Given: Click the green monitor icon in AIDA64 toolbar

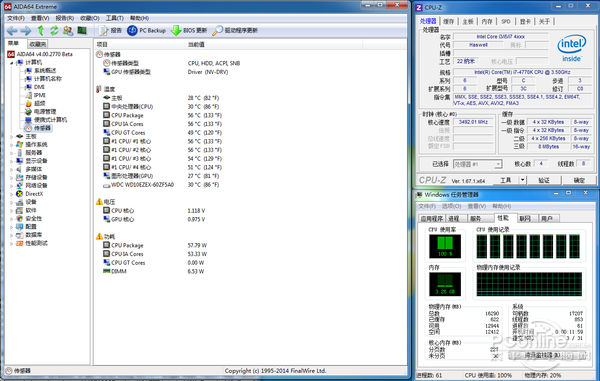Looking at the screenshot, I should coord(82,30).
